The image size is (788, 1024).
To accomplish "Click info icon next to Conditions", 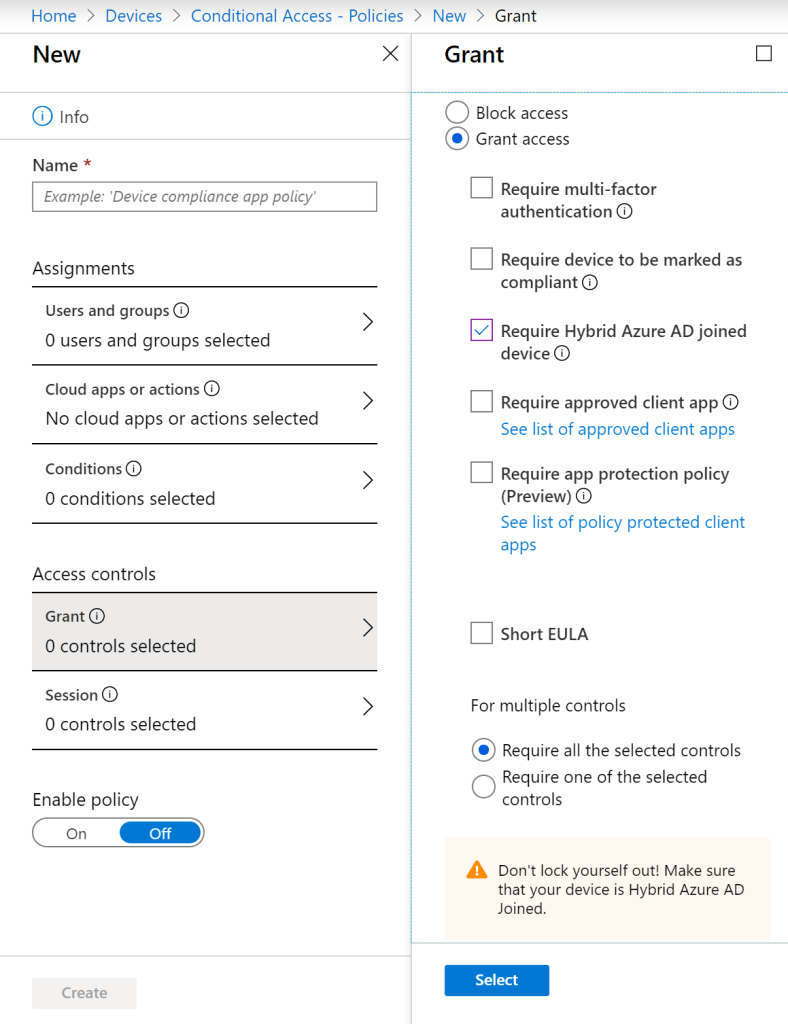I will coord(134,469).
